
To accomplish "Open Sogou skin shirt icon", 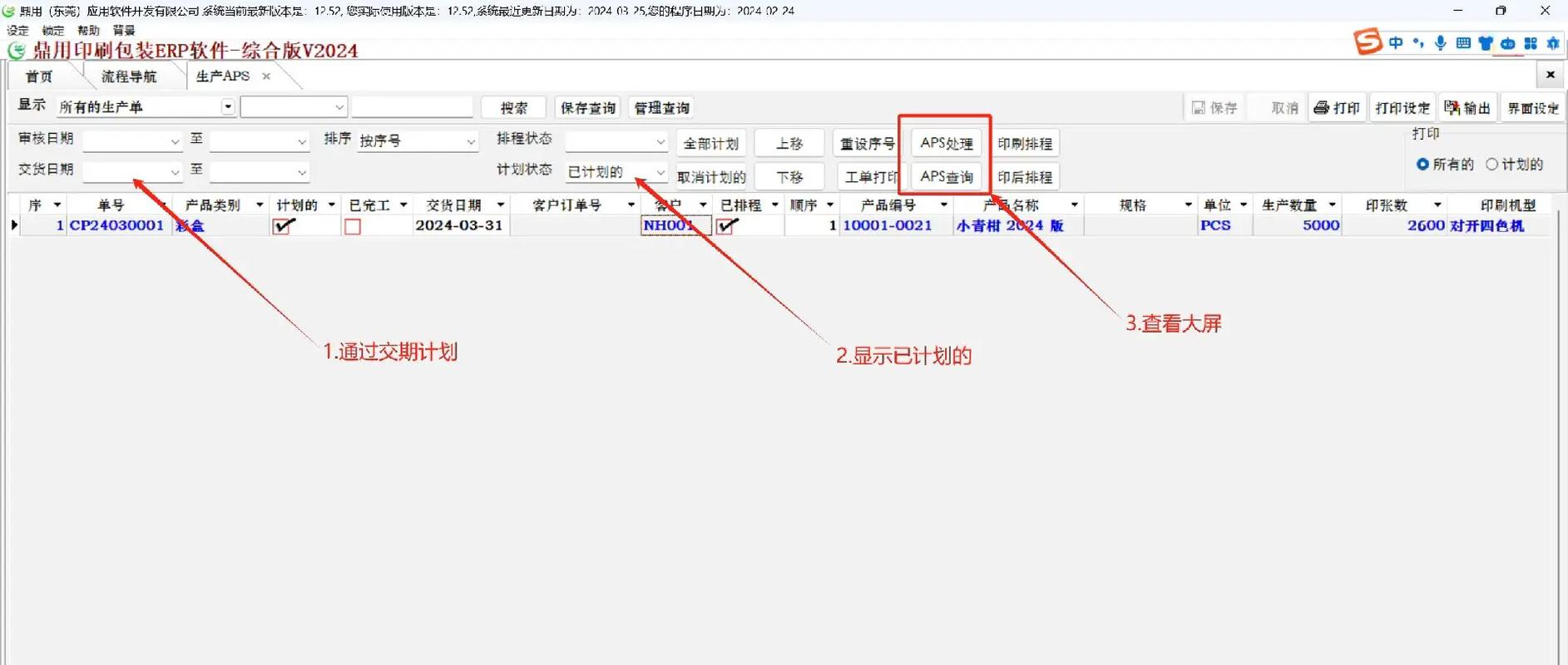I will (1486, 42).
